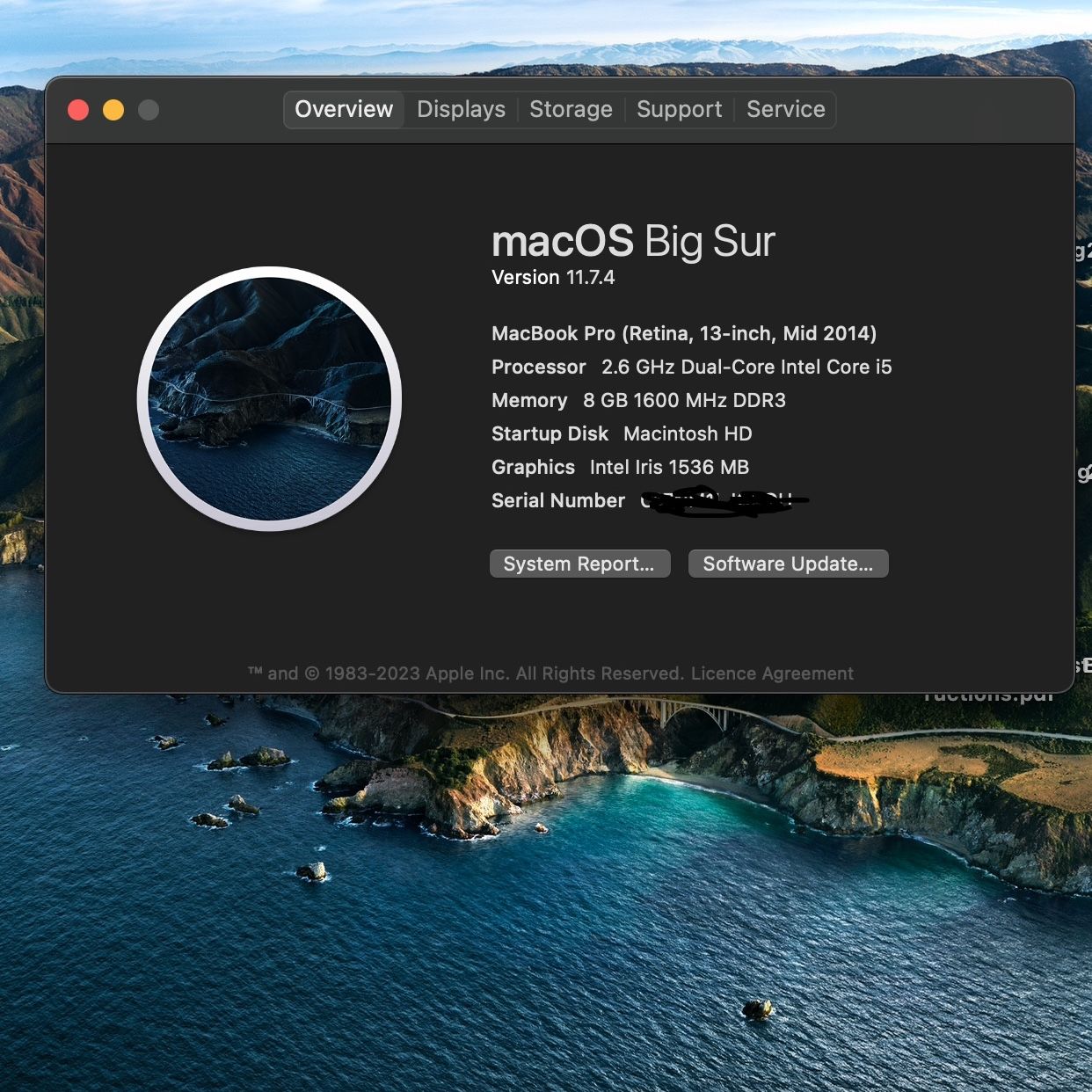1092x1092 pixels.
Task: Select the MacBook Pro model name line
Action: click(x=684, y=333)
